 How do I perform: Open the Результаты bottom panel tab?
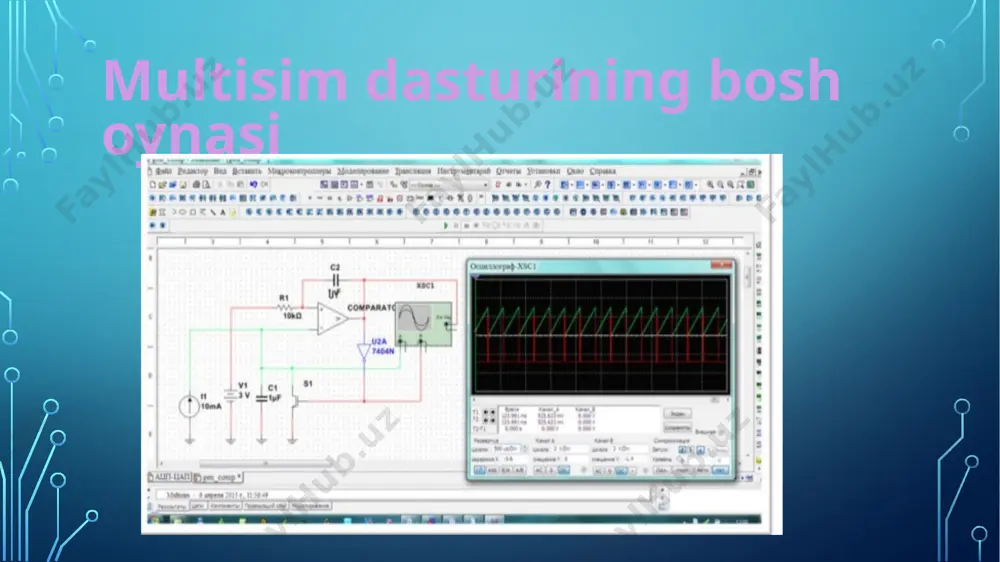point(172,506)
